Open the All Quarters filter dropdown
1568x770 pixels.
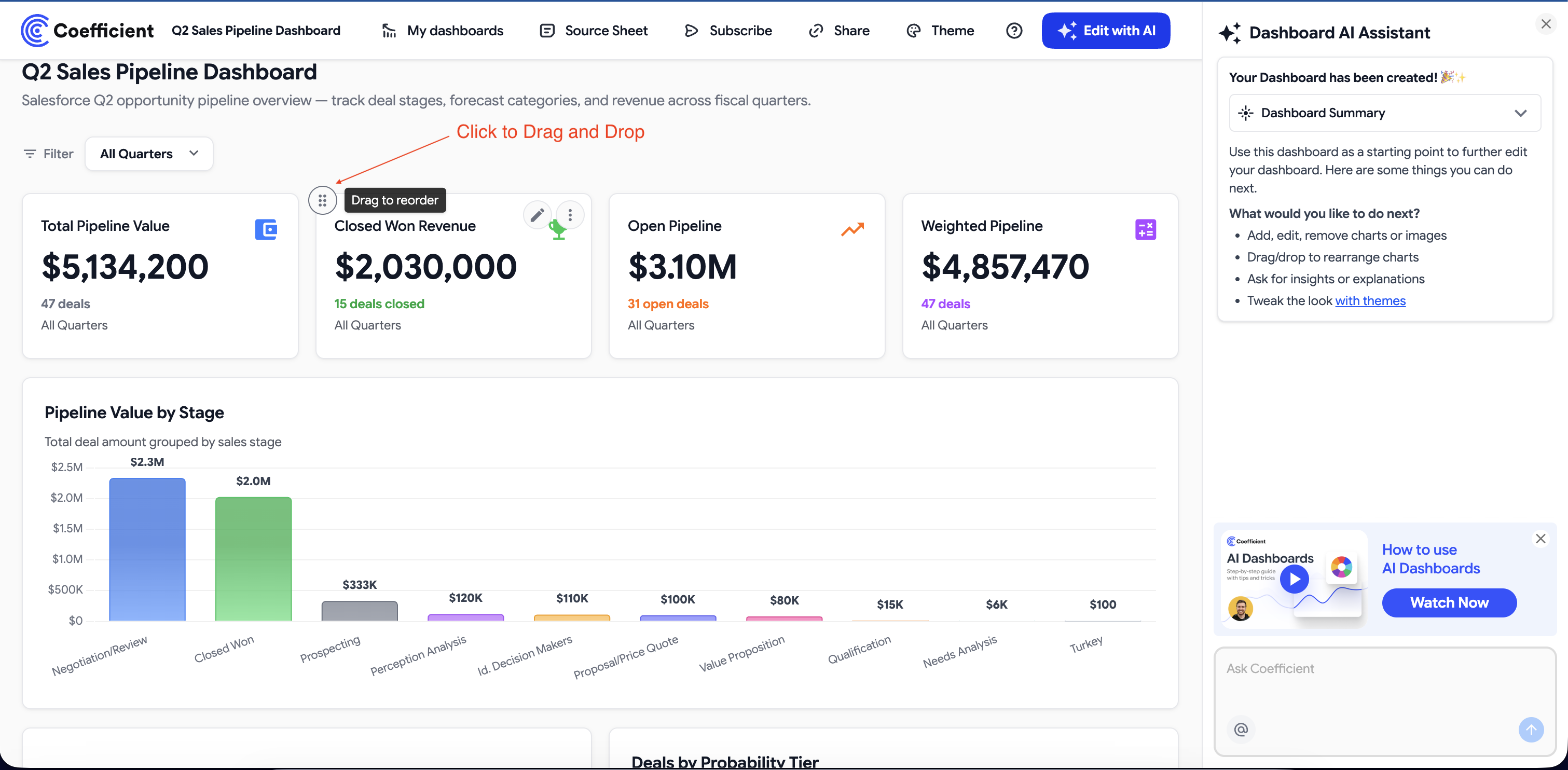[149, 154]
